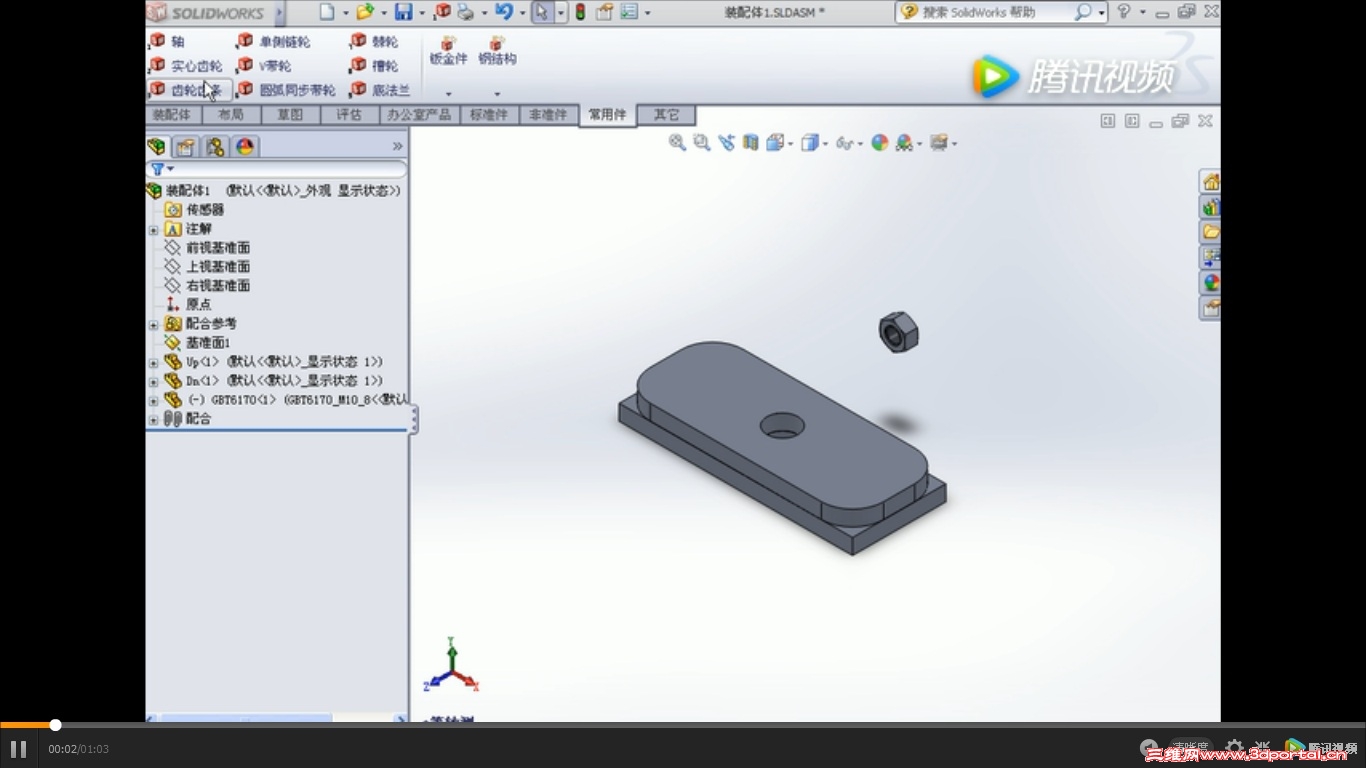Screen dimensions: 1366x768
Task: Click the 轴 shaft button
Action: pyautogui.click(x=168, y=41)
